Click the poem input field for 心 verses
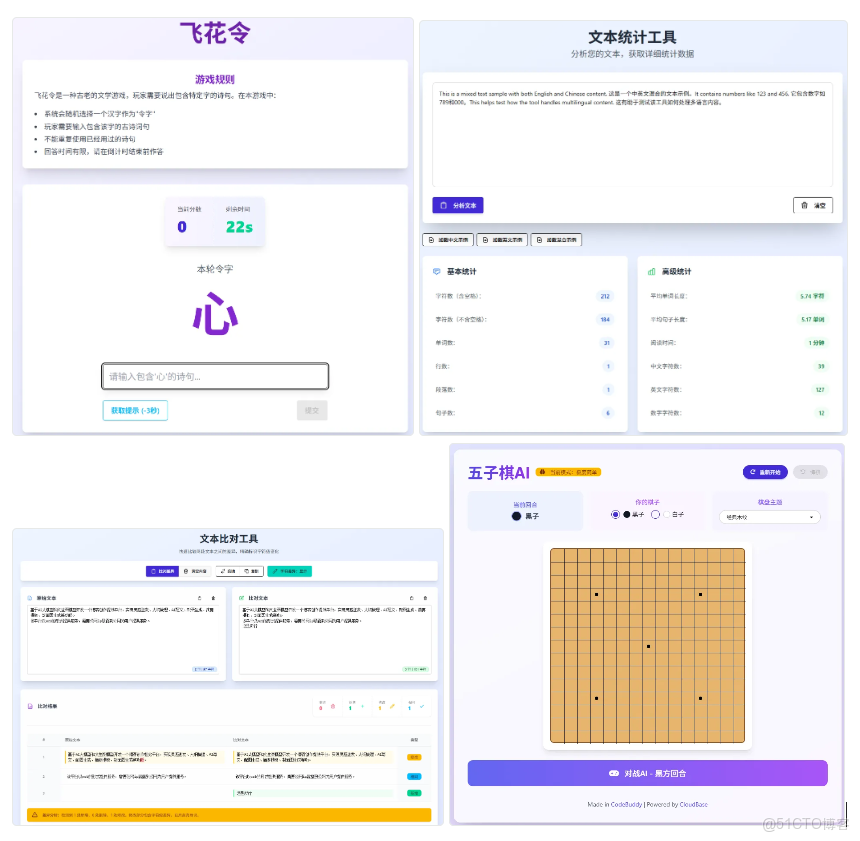 coord(215,375)
